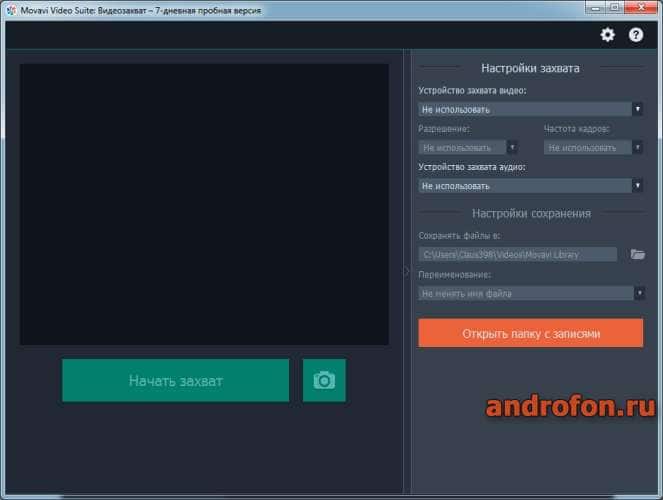This screenshot has height=500, width=663.
Task: Maximize the Movavi Video Suite window
Action: [x=615, y=8]
